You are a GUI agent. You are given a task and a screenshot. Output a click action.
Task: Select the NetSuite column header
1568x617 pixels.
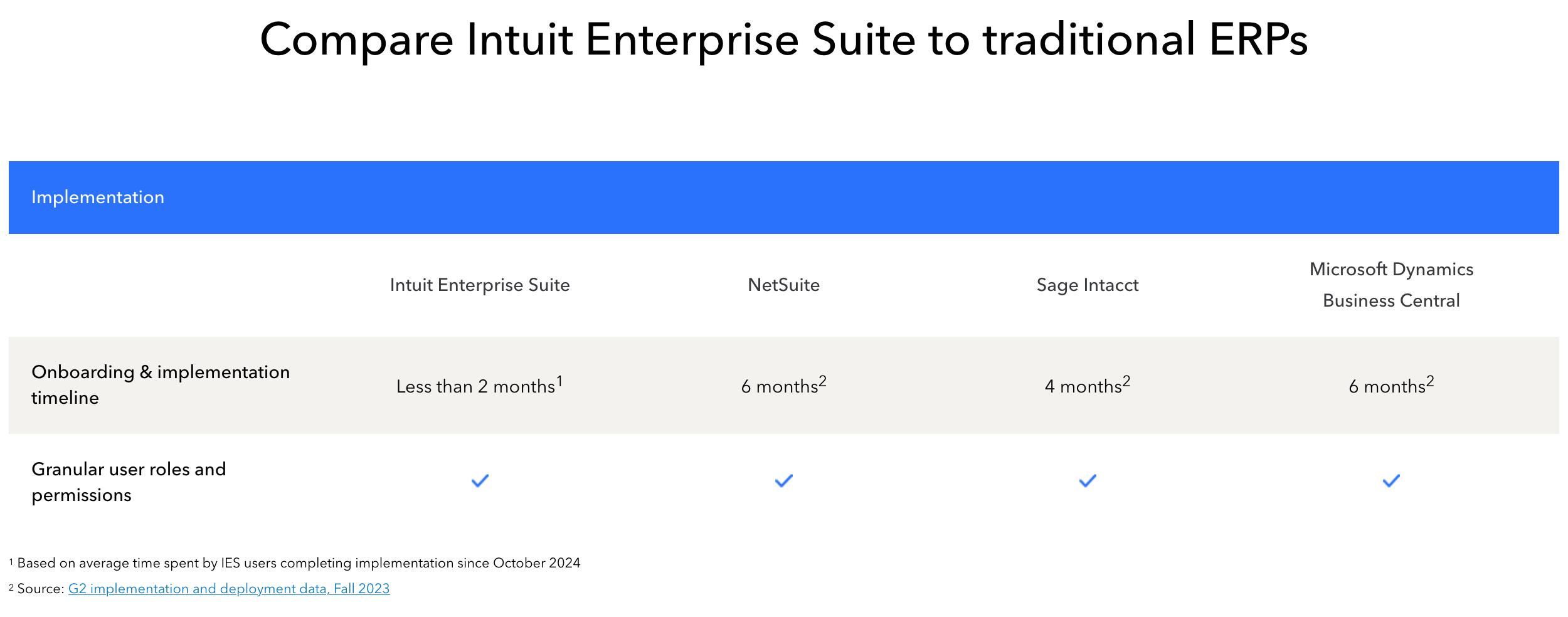pos(783,285)
